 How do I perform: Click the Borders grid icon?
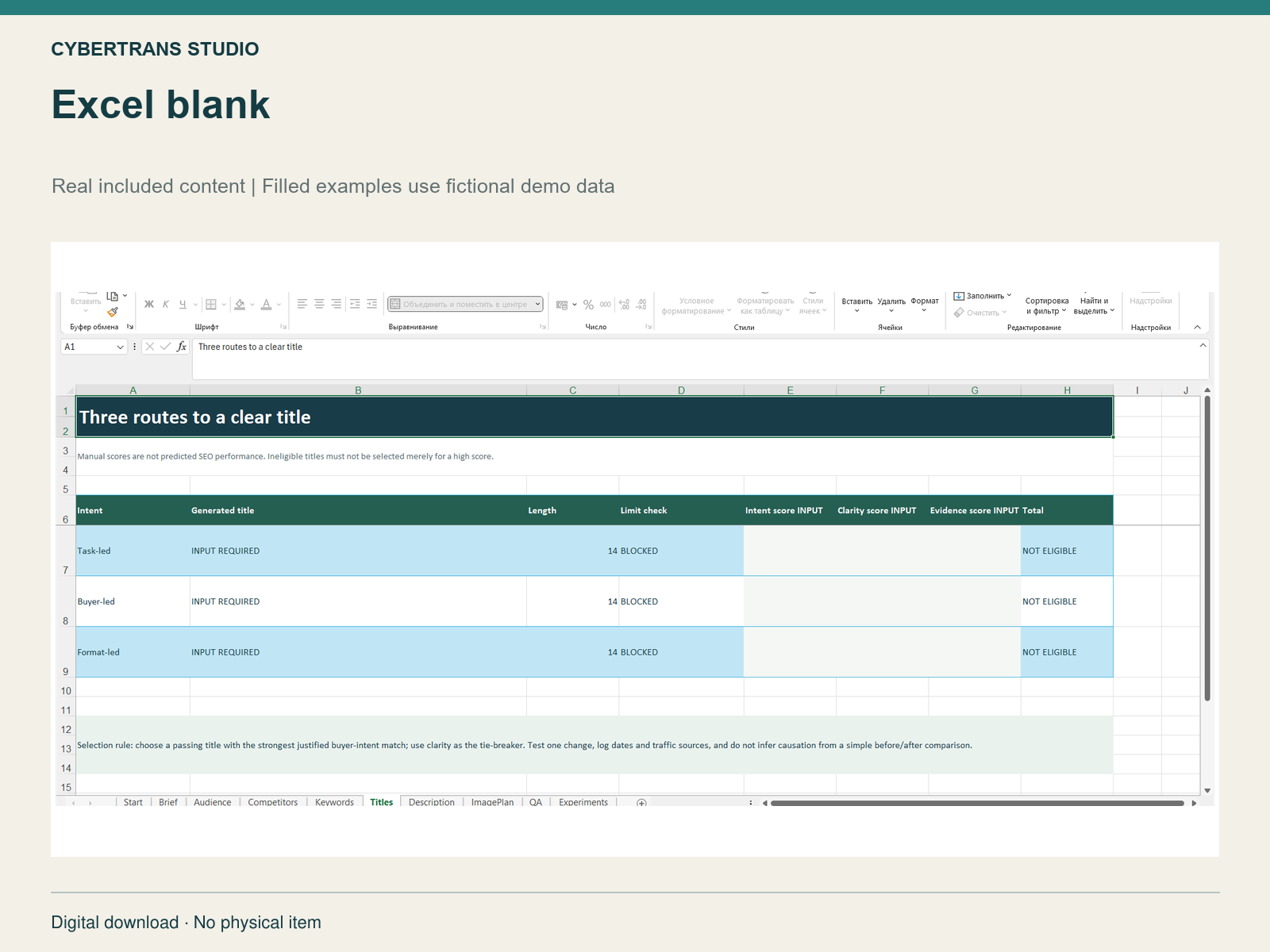click(211, 305)
